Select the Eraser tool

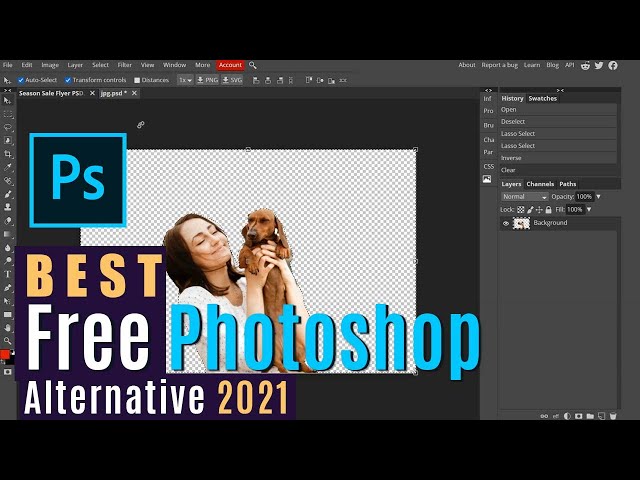coord(8,221)
